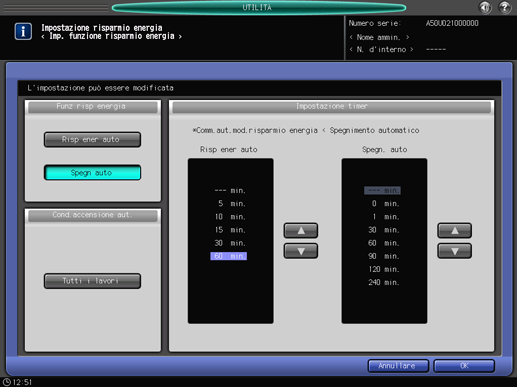Click the Tutti i lavori button
The image size is (517, 387).
pos(92,281)
